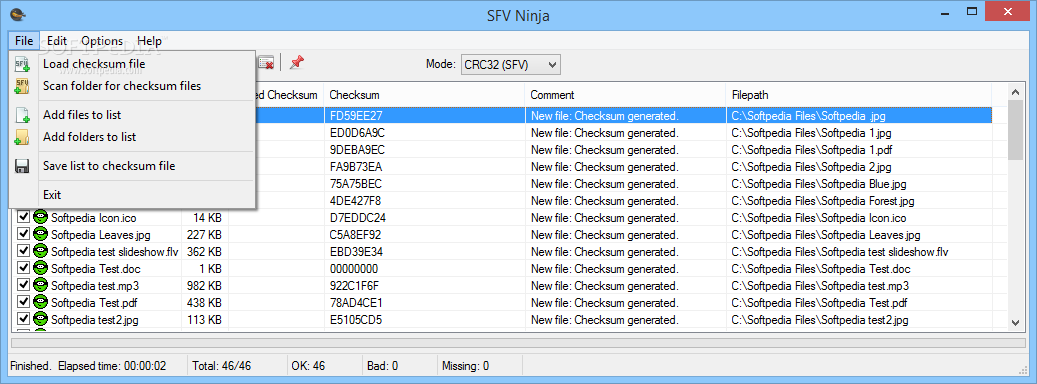1037x384 pixels.
Task: Click filepath ending in Softpedia Test.pdf
Action: point(819,303)
